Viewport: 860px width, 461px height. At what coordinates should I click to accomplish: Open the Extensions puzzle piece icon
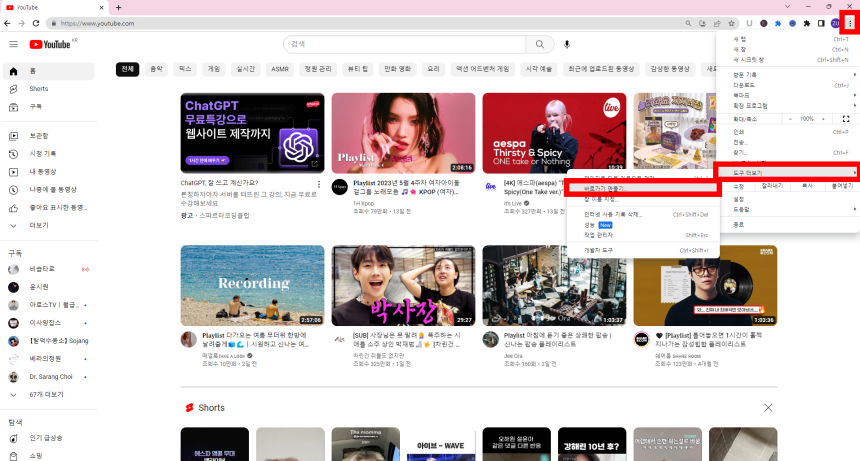click(807, 24)
